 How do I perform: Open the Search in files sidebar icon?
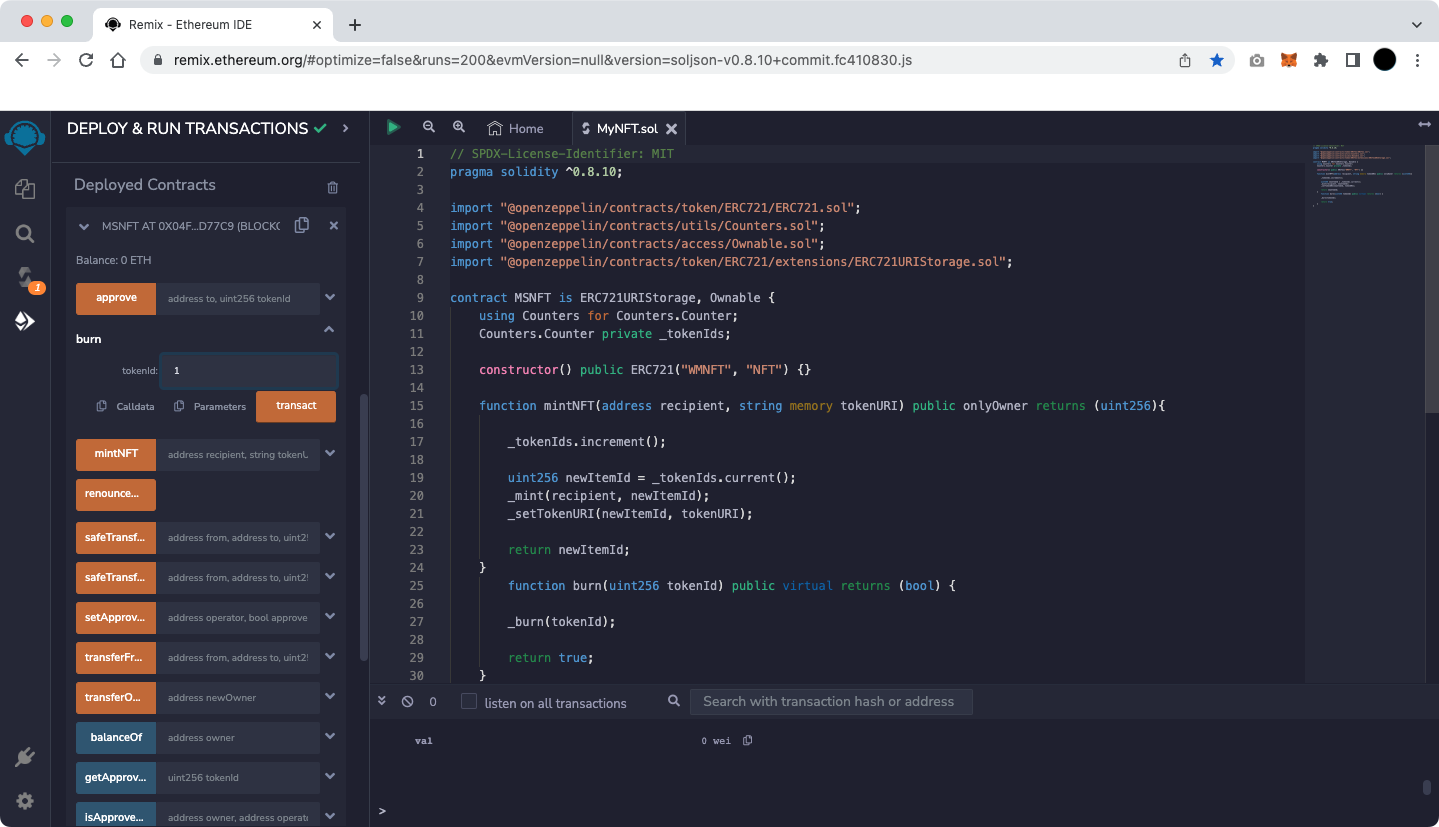point(25,234)
